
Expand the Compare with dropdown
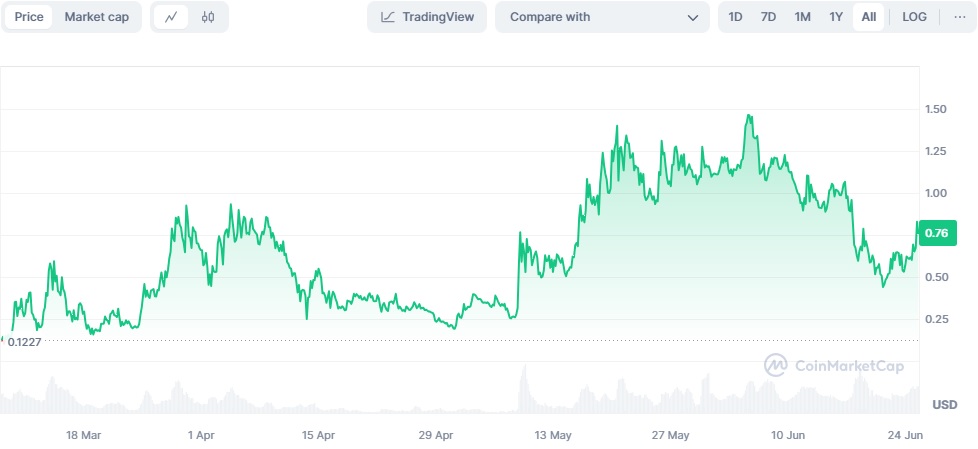pos(603,17)
